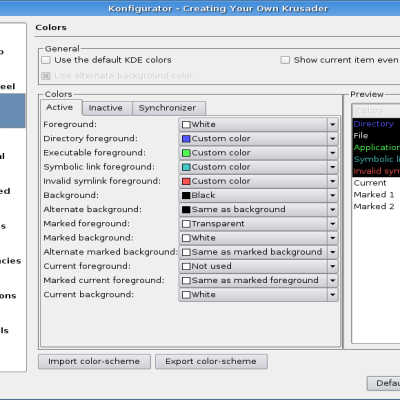
Task: Click the green Executable foreground swatch
Action: [x=186, y=153]
